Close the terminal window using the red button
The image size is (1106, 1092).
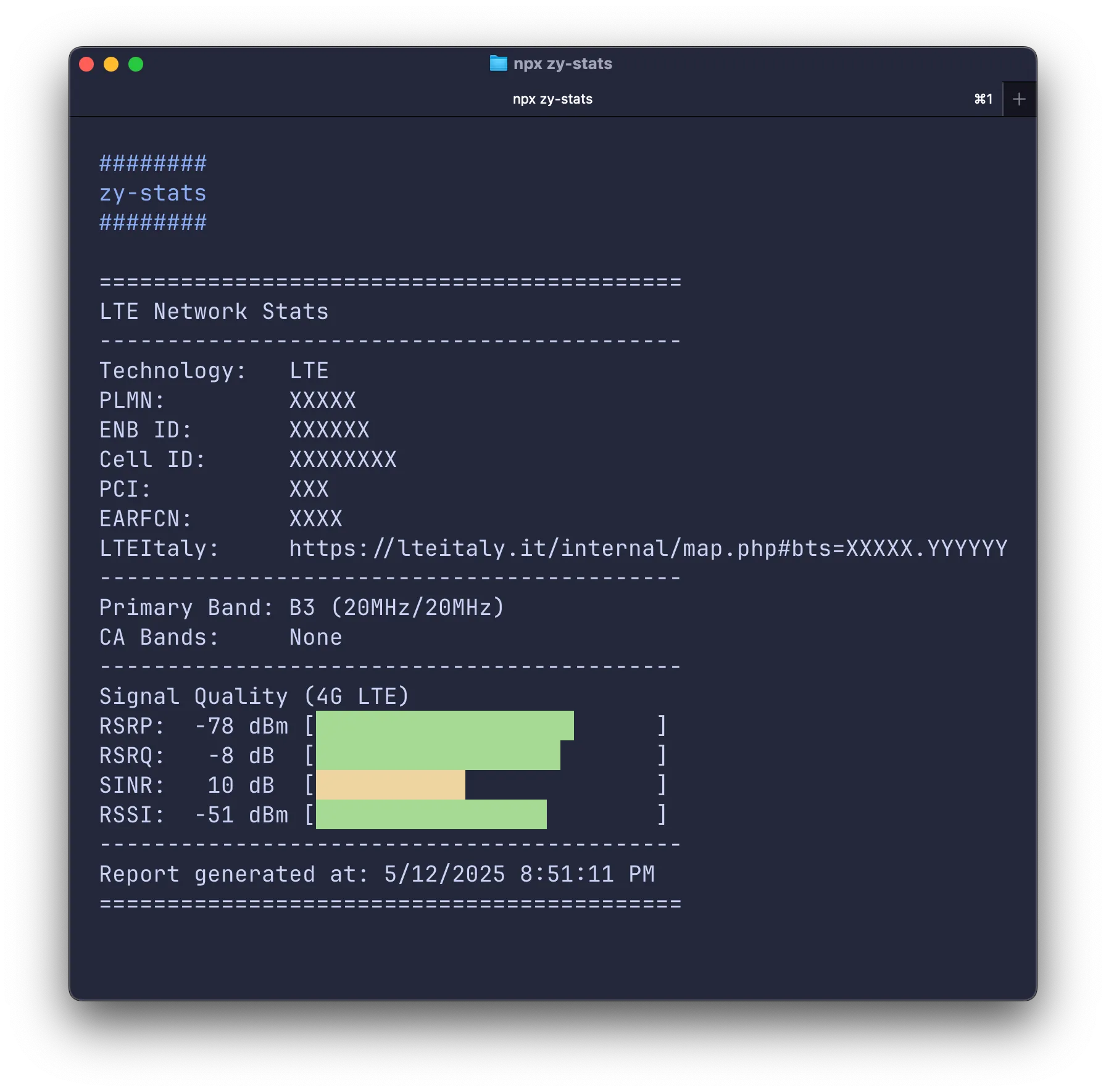coord(86,64)
